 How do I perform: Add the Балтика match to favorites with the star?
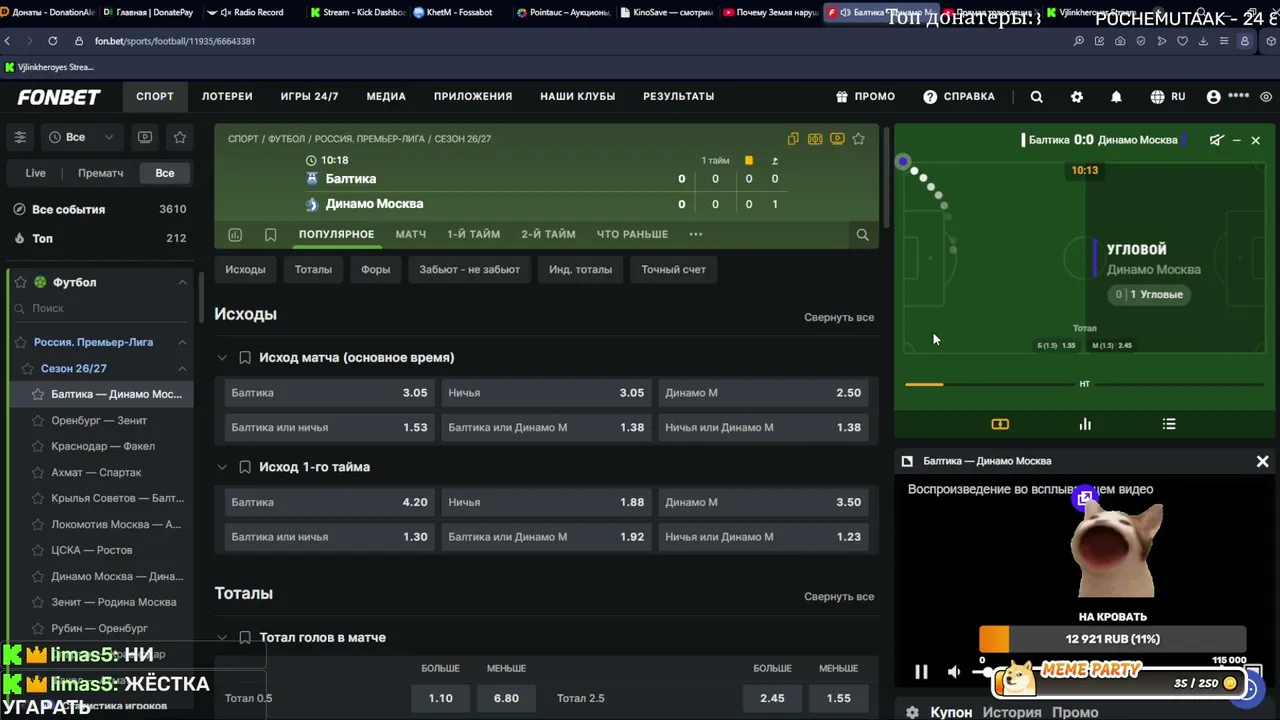tap(858, 139)
